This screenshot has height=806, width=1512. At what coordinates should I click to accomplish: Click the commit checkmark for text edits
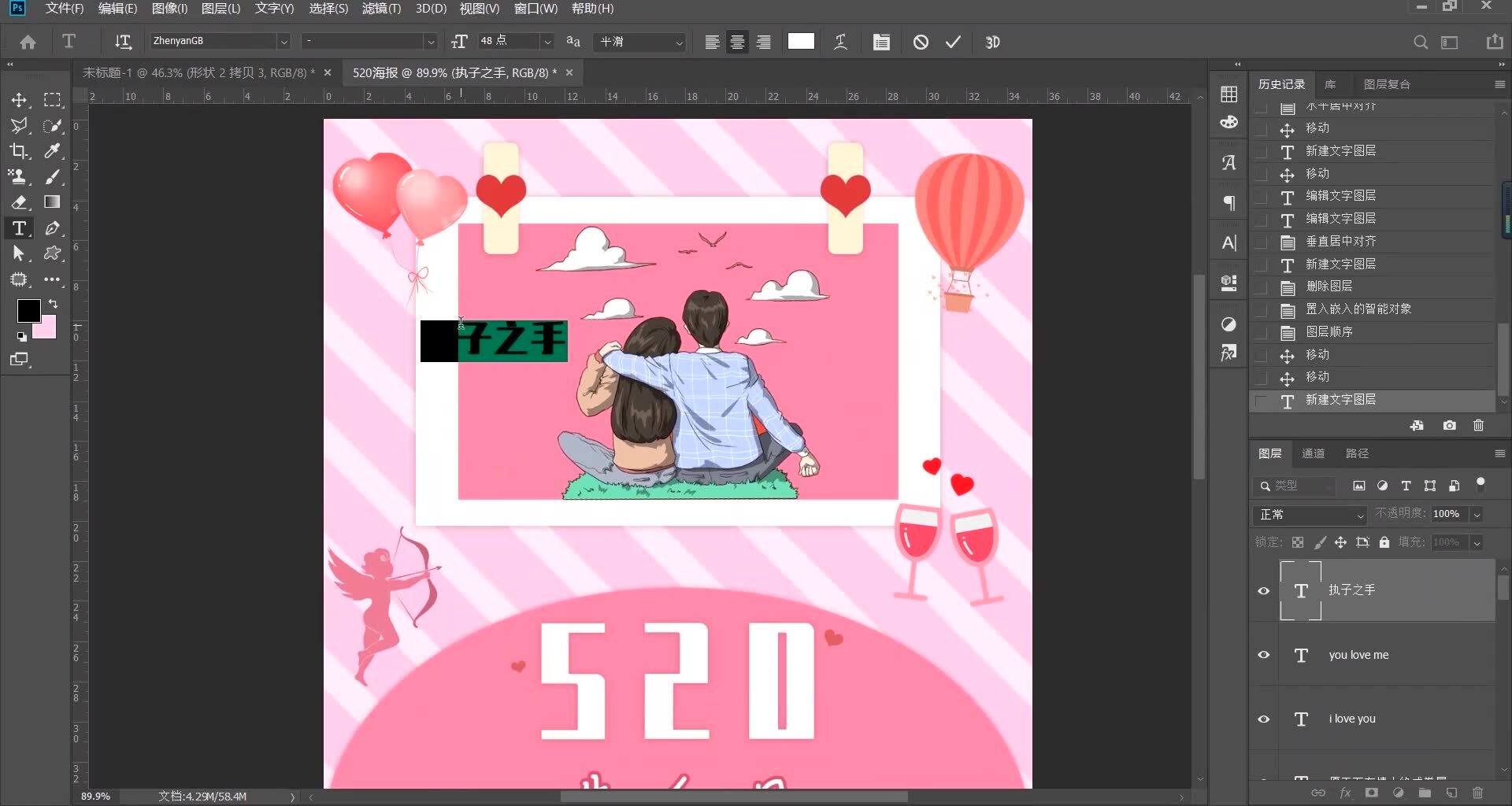pyautogui.click(x=953, y=43)
